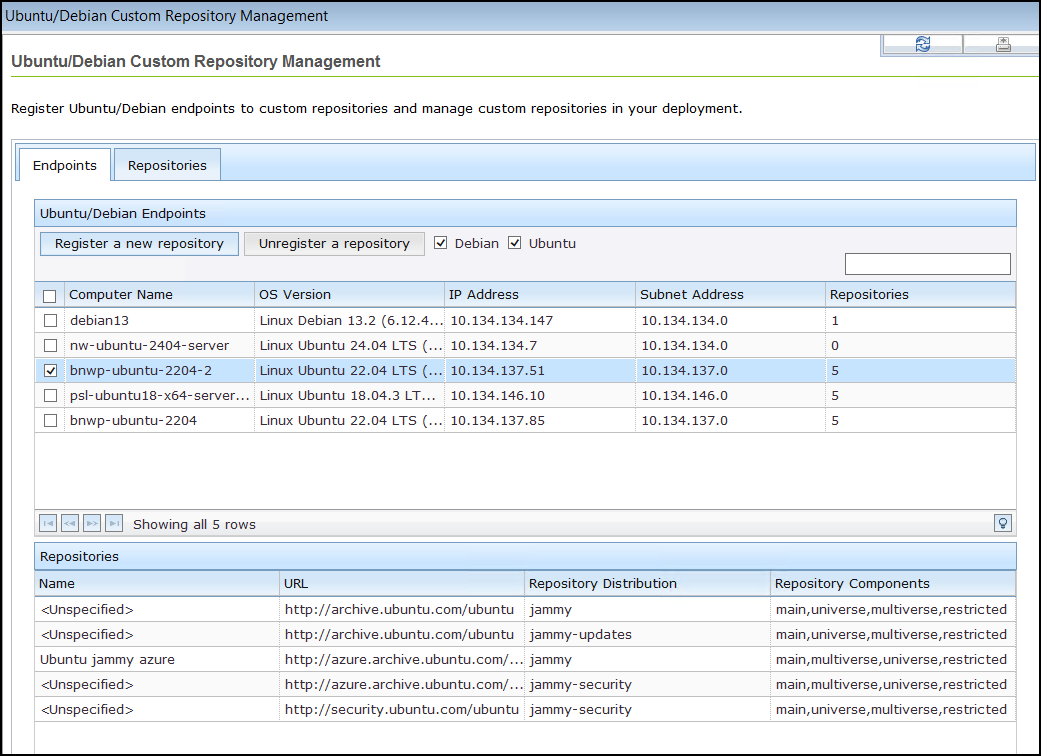Sort by Computer Name column header
The height and width of the screenshot is (756, 1041).
[x=159, y=295]
